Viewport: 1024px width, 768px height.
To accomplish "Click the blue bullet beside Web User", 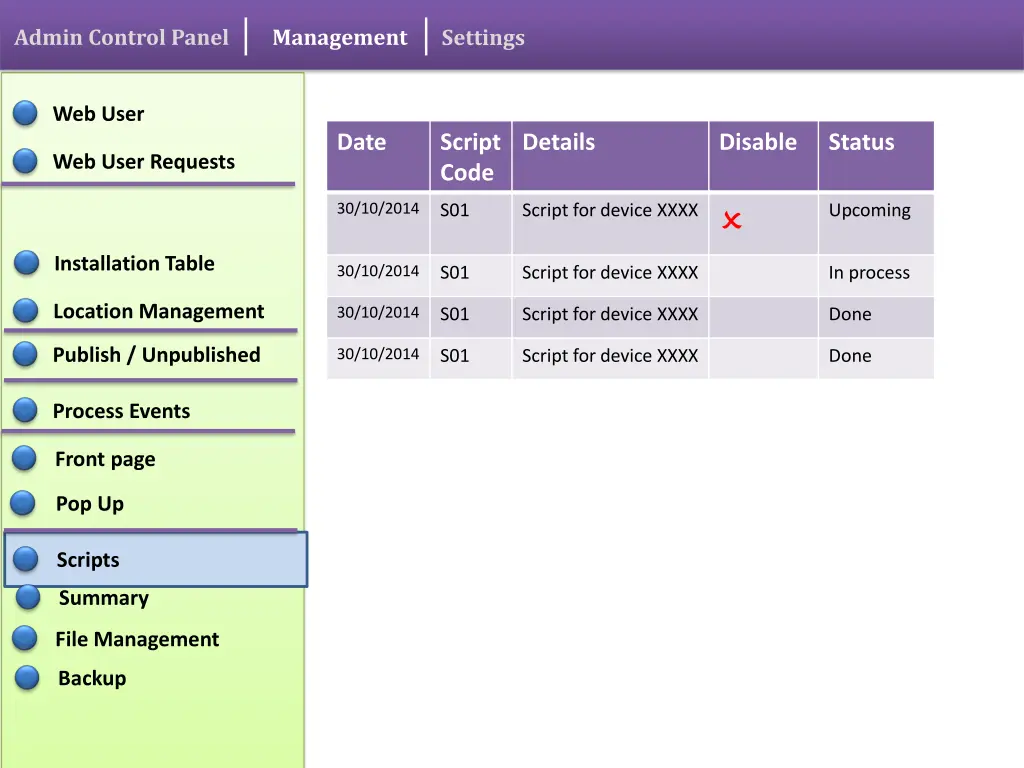I will tap(26, 113).
